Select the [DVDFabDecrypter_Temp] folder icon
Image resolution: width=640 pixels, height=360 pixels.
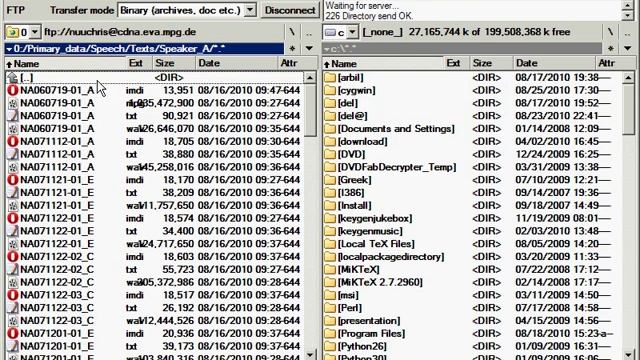pyautogui.click(x=330, y=167)
